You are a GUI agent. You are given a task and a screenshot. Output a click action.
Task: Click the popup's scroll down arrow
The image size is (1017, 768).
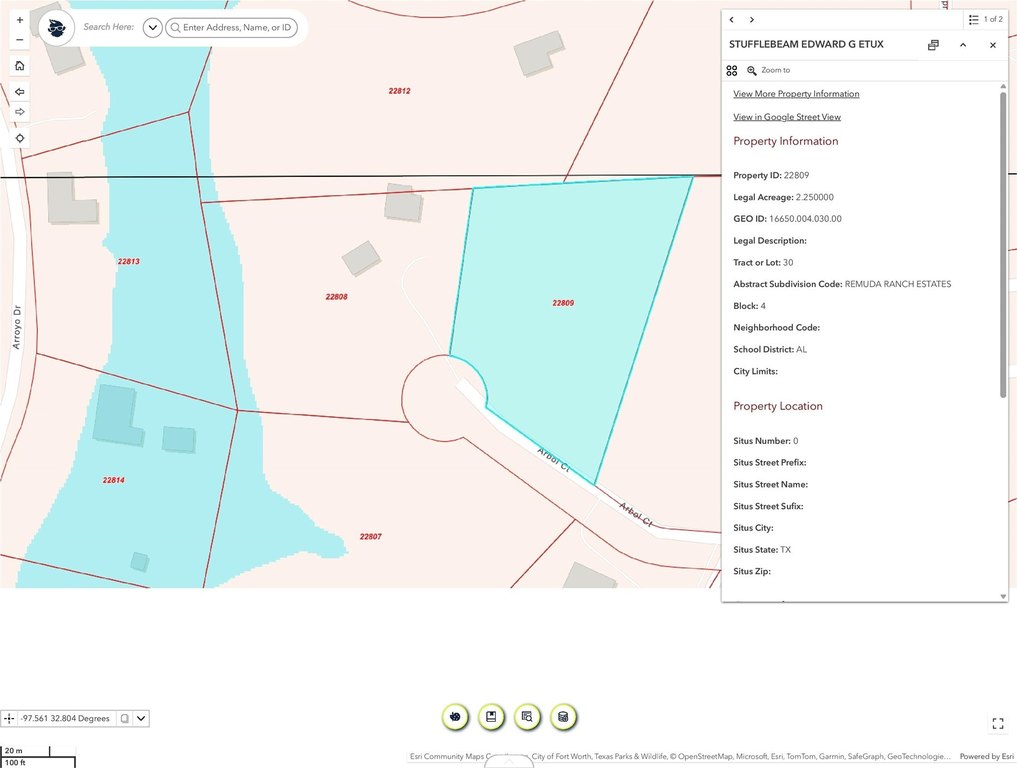click(x=1003, y=597)
